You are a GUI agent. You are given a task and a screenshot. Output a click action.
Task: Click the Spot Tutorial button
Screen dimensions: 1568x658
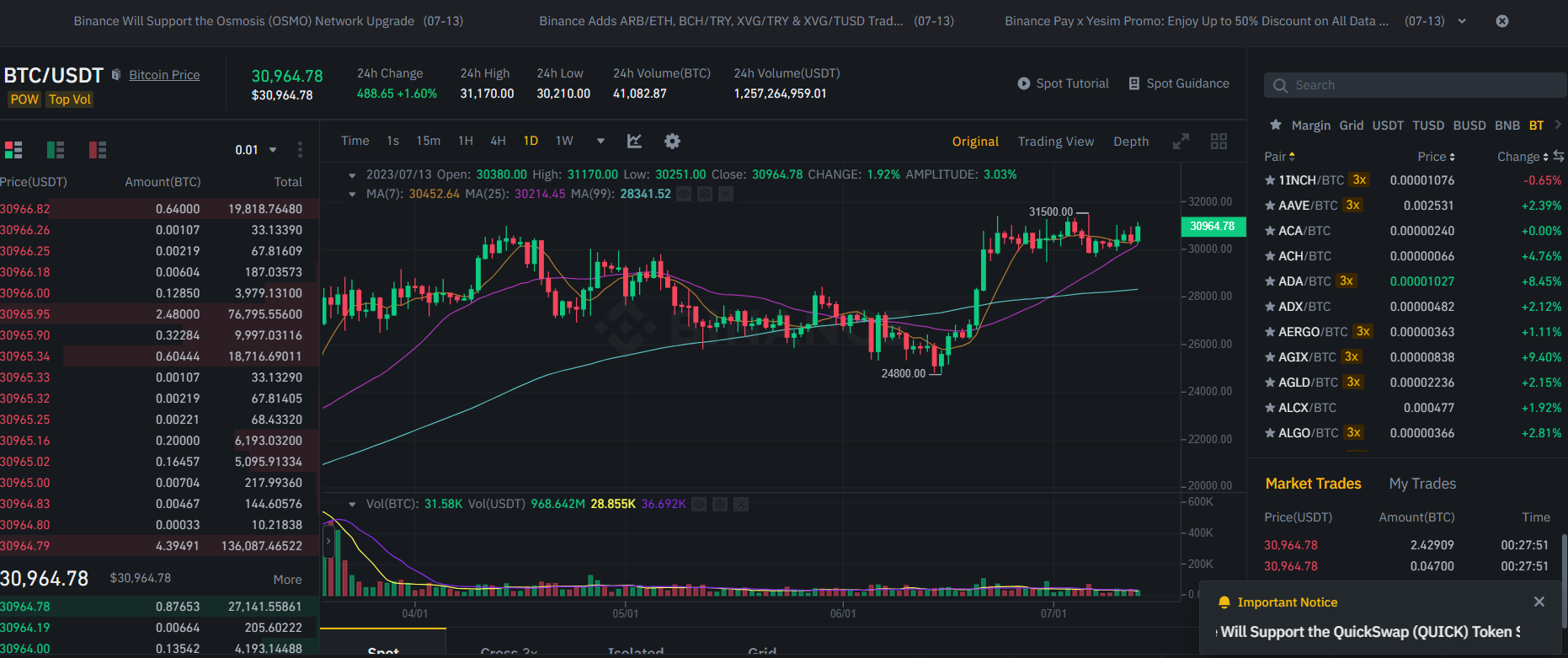click(1063, 83)
